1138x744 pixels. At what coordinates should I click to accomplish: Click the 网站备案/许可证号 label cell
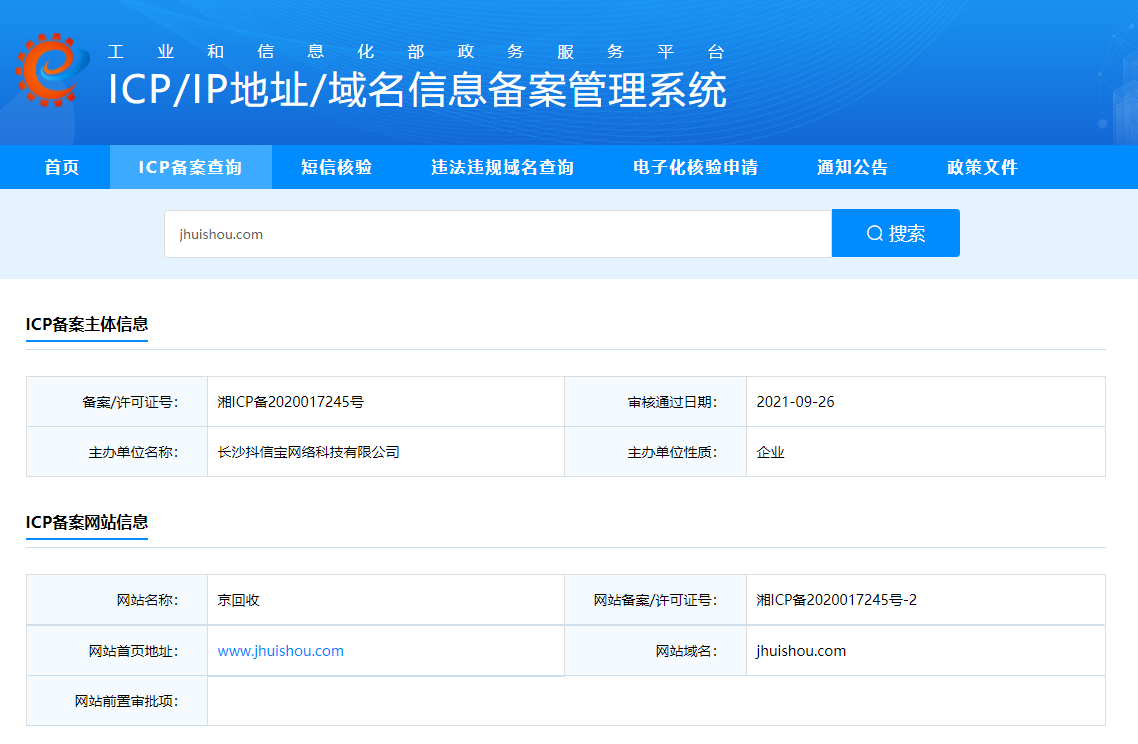(x=656, y=600)
